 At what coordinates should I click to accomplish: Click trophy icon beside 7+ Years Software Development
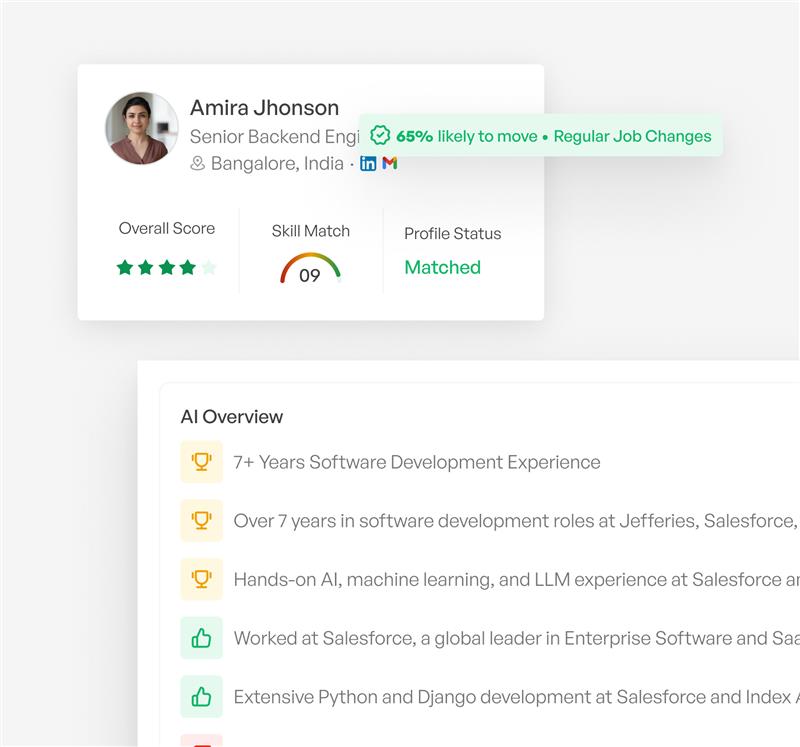pyautogui.click(x=201, y=462)
